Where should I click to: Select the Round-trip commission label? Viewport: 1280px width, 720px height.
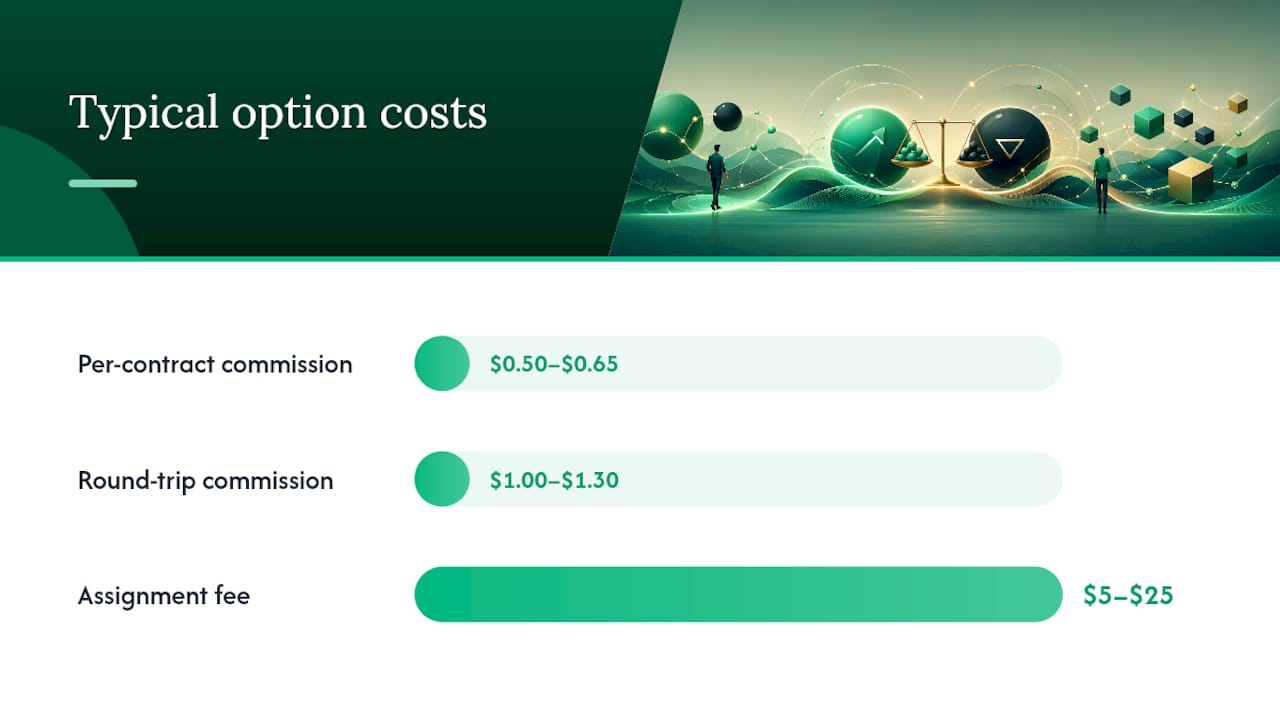tap(205, 480)
